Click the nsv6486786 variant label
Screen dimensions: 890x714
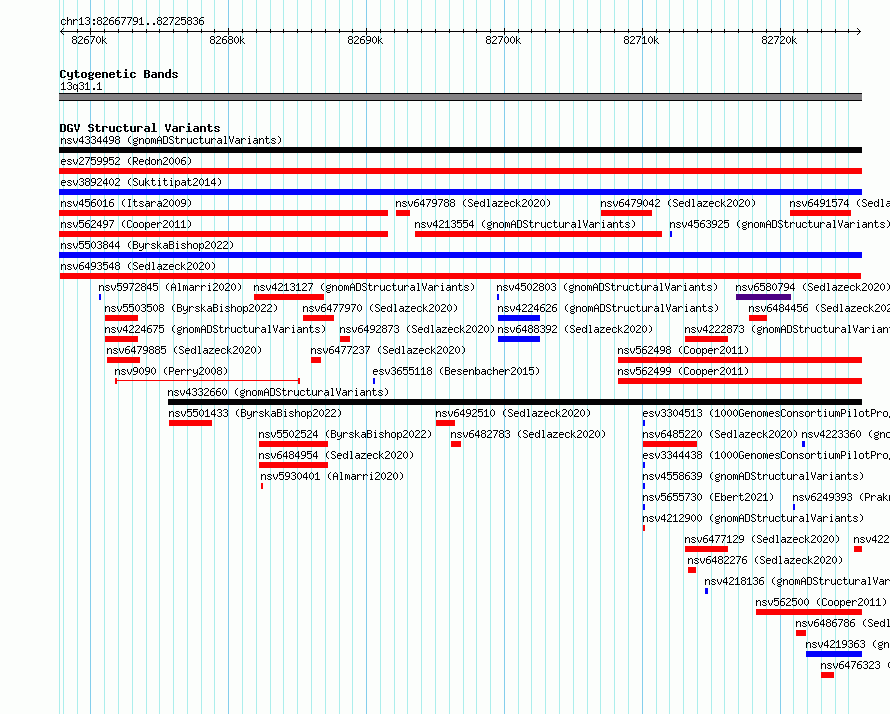842,623
